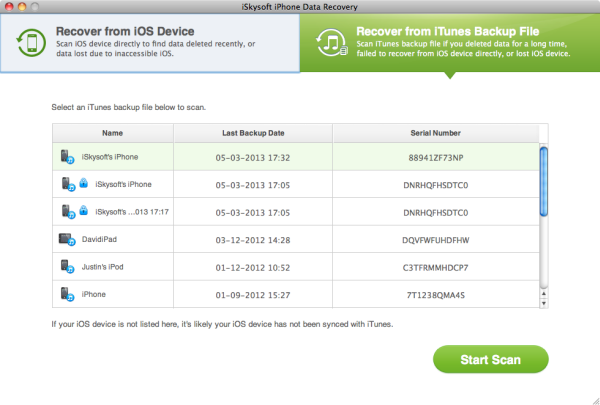The image size is (600, 405).
Task: Click device icon beside iSkysoft's ...013 17:17
Action: (x=68, y=212)
